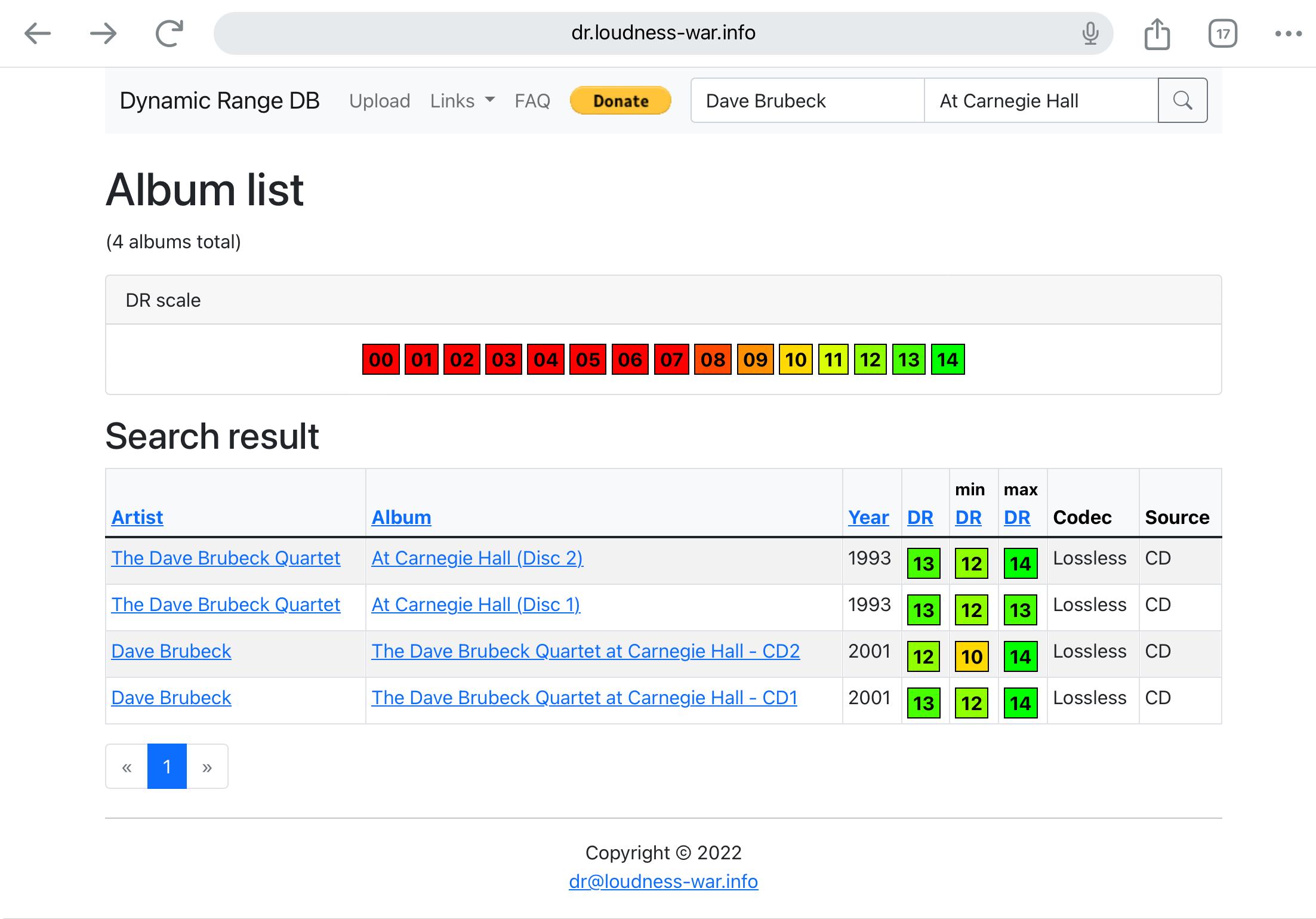The width and height of the screenshot is (1316, 919).
Task: Focus the artist field containing Dave Brubeck
Action: click(808, 100)
